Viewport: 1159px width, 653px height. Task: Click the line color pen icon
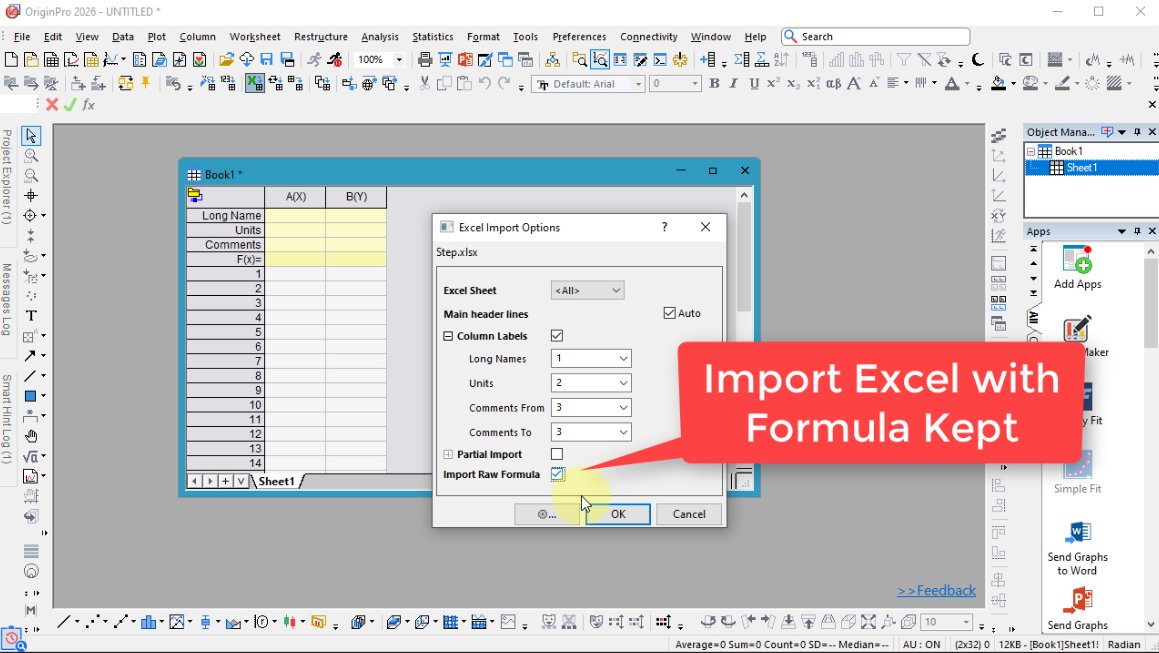coord(1063,84)
